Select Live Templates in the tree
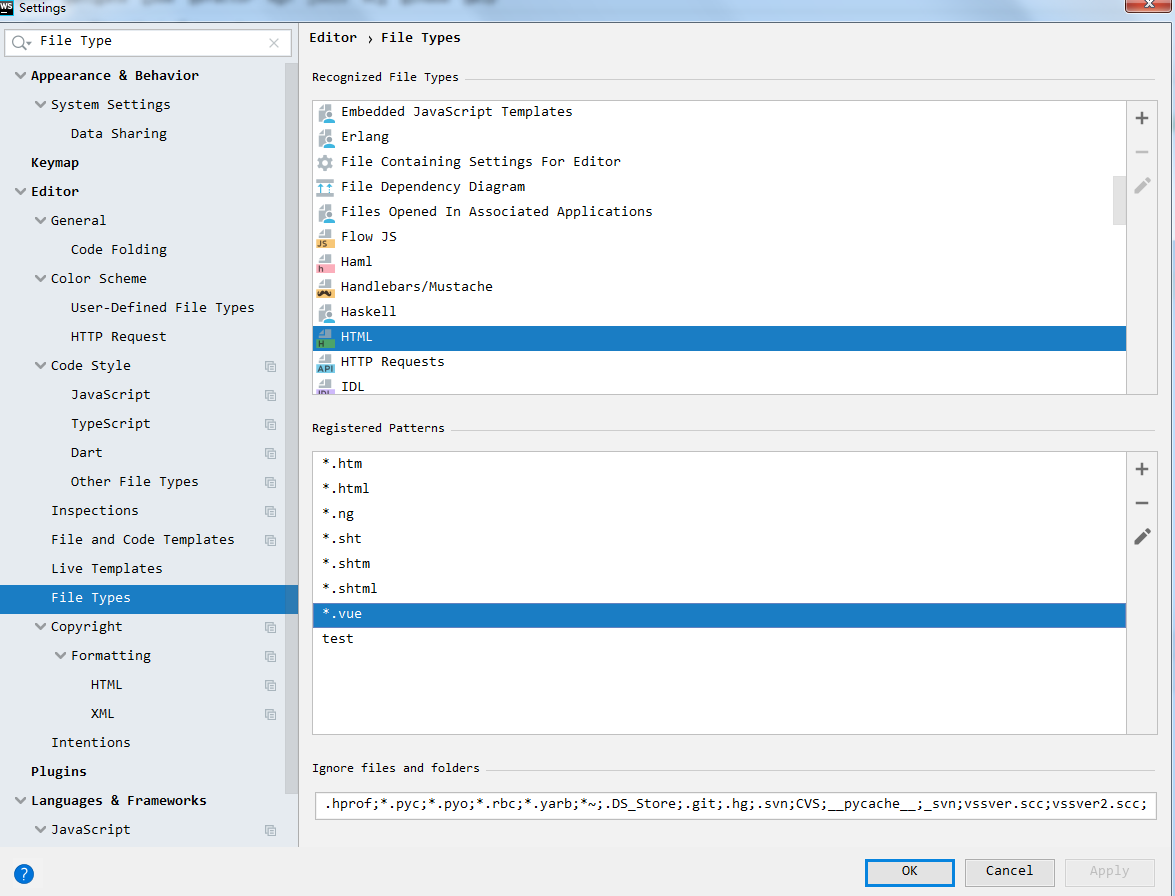1175x896 pixels. (106, 569)
